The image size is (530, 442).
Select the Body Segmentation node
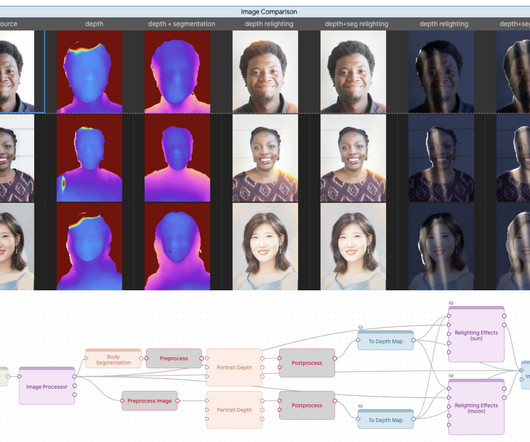pos(113,359)
